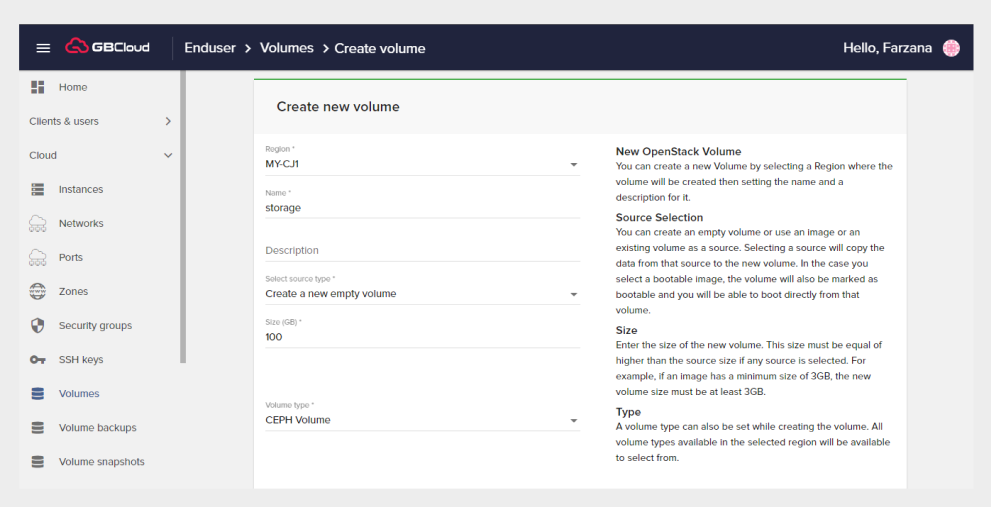This screenshot has height=507, width=991.
Task: Open the hamburger navigation menu
Action: click(43, 48)
